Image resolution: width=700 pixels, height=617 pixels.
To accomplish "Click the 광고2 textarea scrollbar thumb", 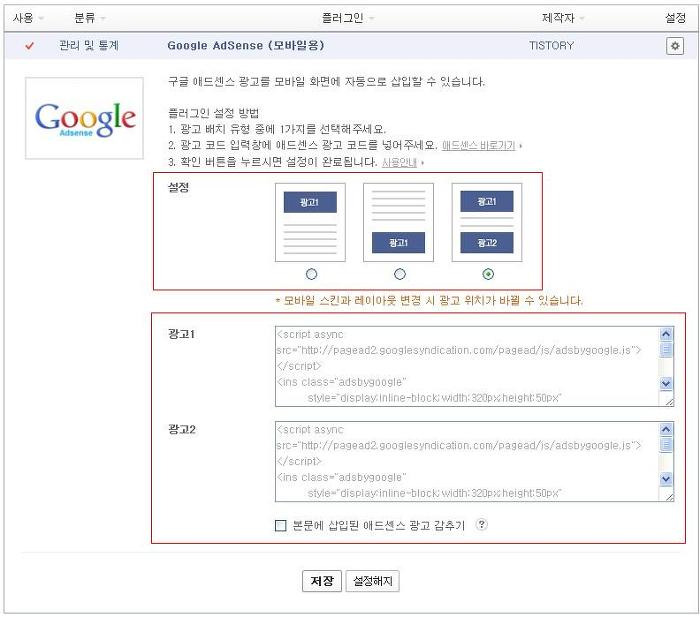I will pos(666,445).
